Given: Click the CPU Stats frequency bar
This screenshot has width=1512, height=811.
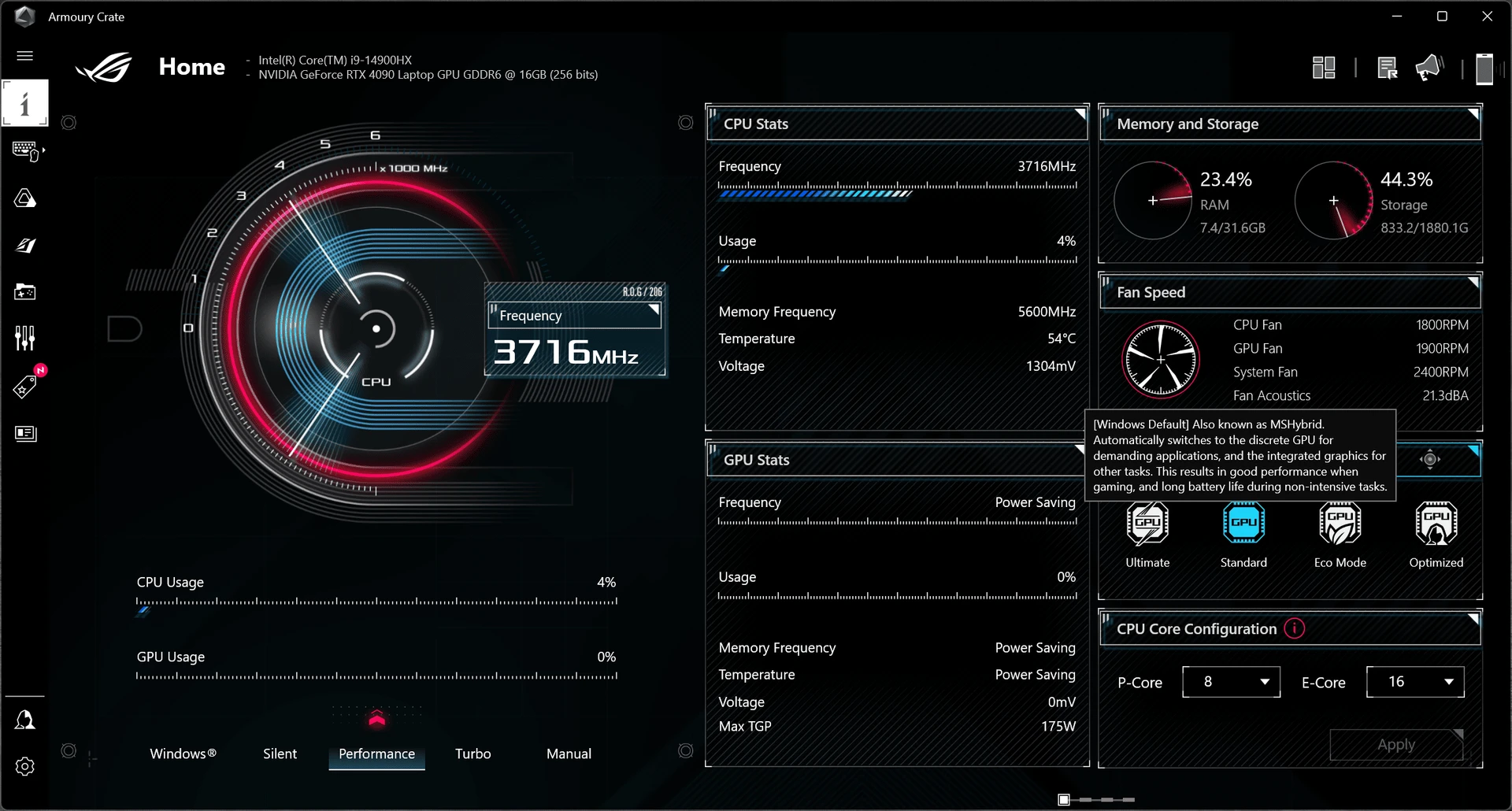Looking at the screenshot, I should pyautogui.click(x=897, y=190).
